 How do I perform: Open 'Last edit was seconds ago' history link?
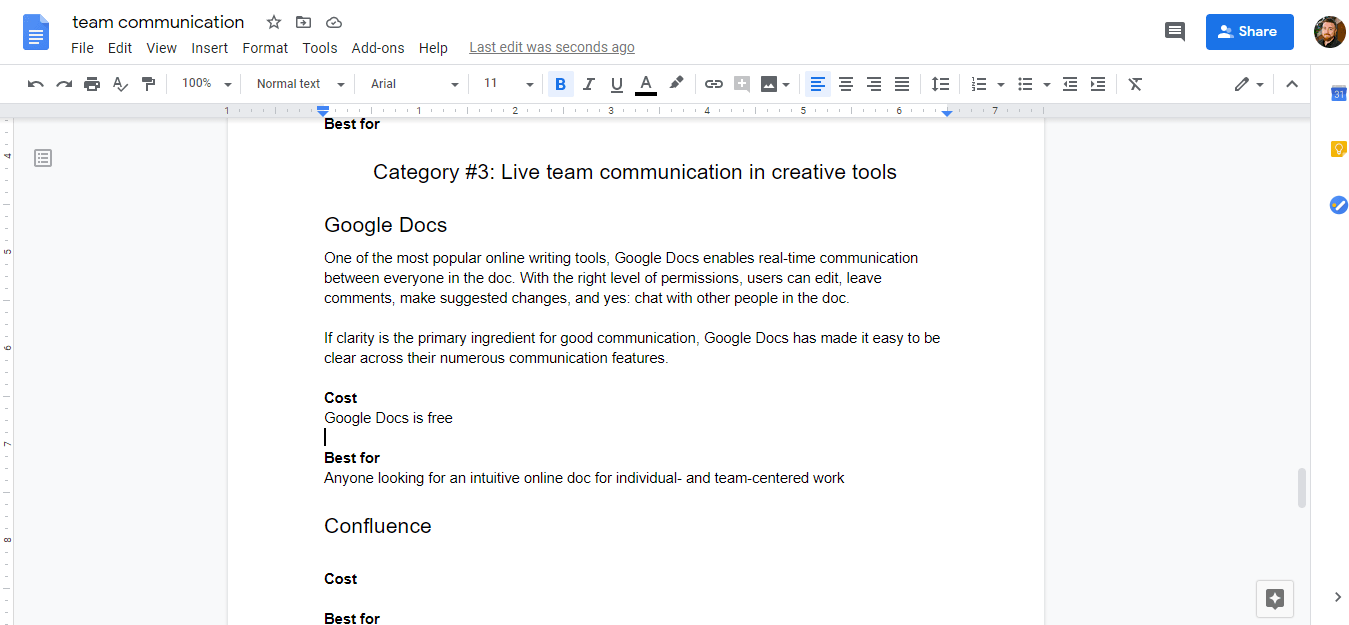tap(552, 48)
